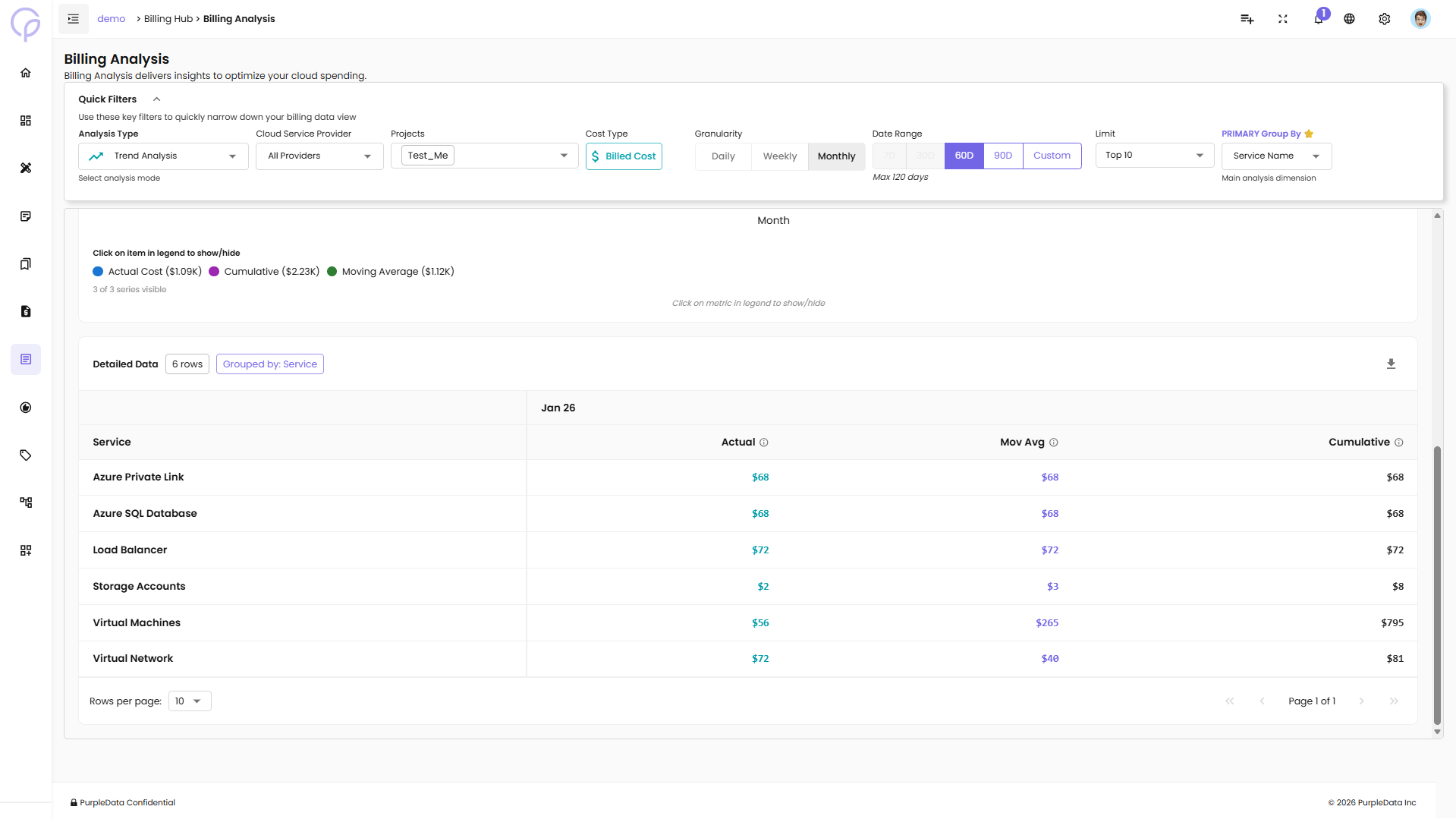Open the Analysis Type dropdown

163,156
